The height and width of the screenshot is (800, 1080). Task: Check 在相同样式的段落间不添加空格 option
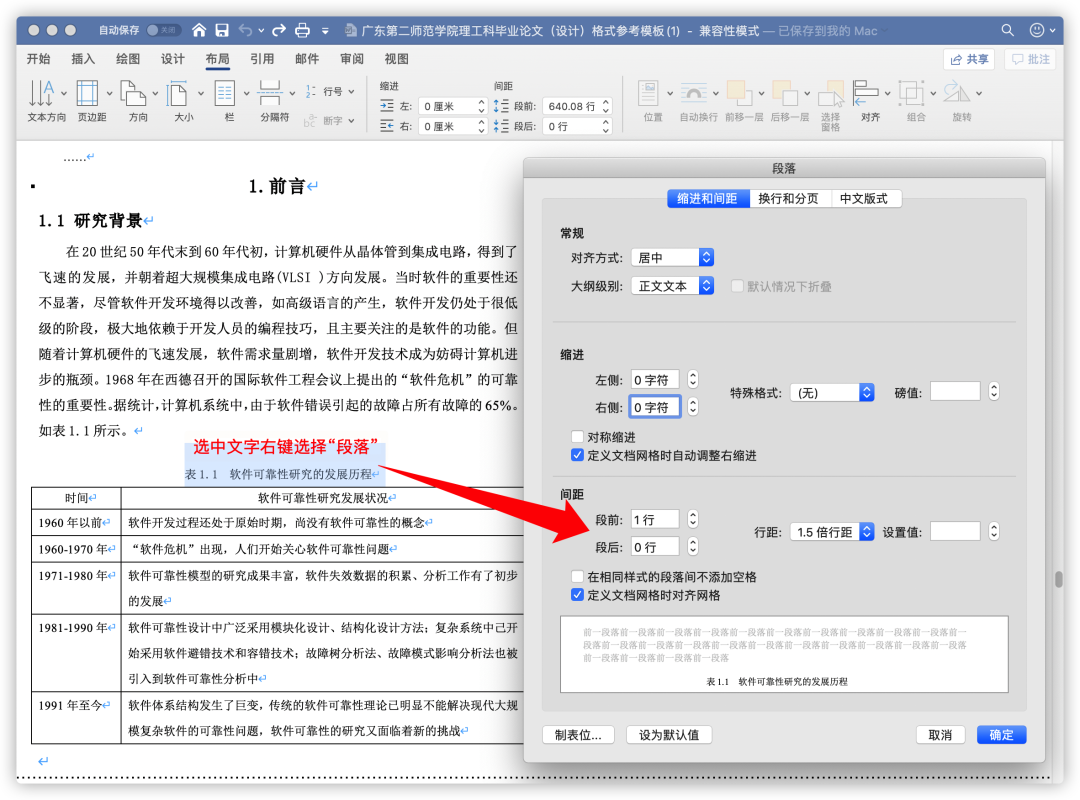pos(577,577)
